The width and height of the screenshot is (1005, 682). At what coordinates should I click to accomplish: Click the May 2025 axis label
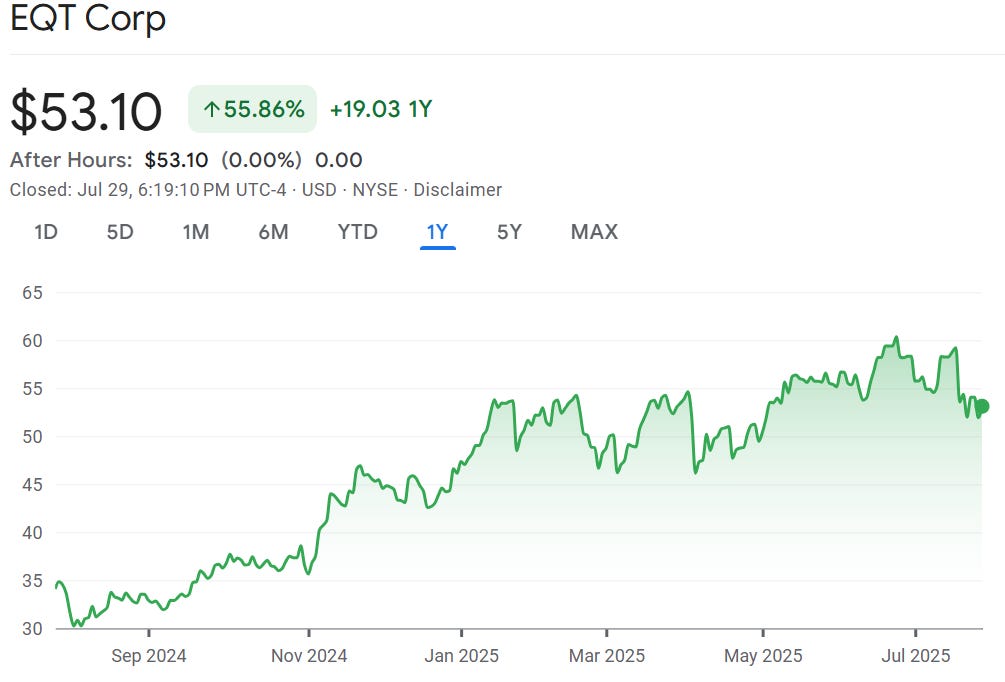pos(763,656)
